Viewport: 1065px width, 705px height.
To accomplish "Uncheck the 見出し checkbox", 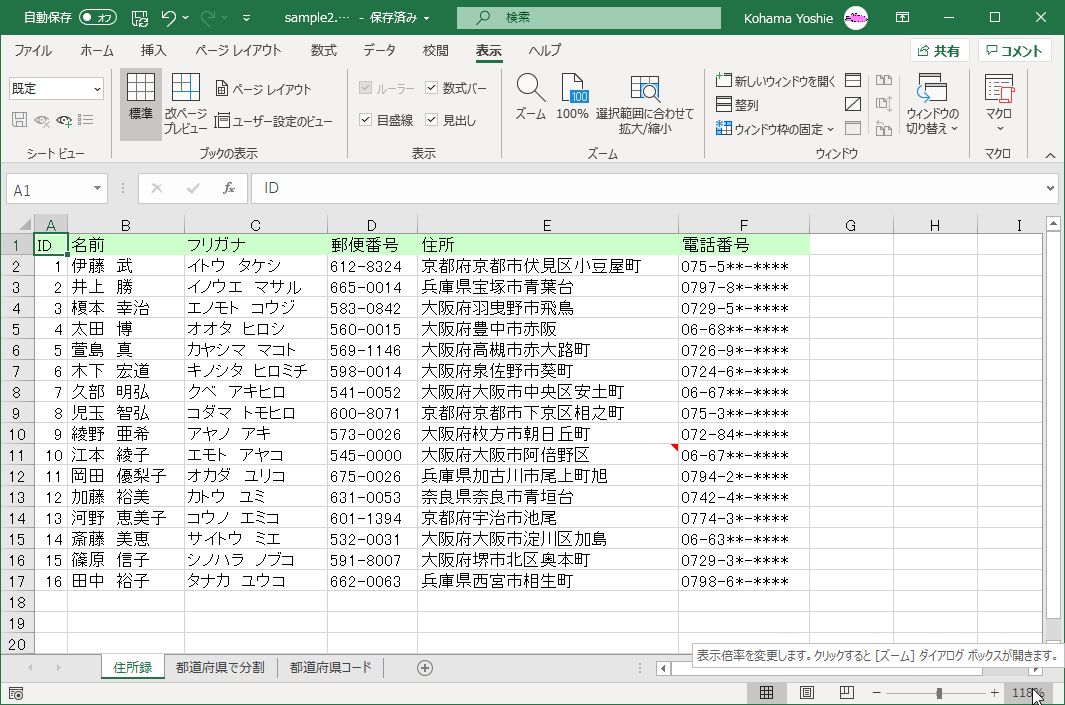I will pos(431,120).
